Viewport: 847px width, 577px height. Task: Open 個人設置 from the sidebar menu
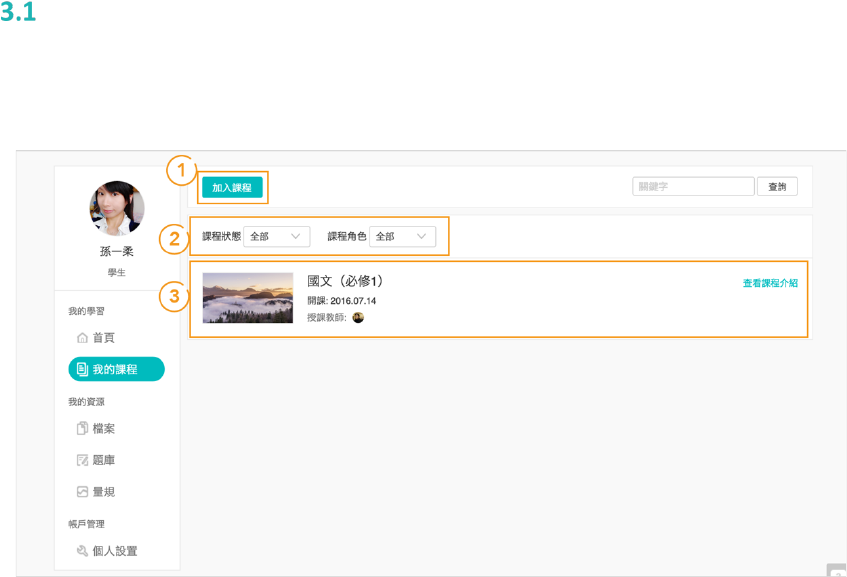tap(115, 551)
